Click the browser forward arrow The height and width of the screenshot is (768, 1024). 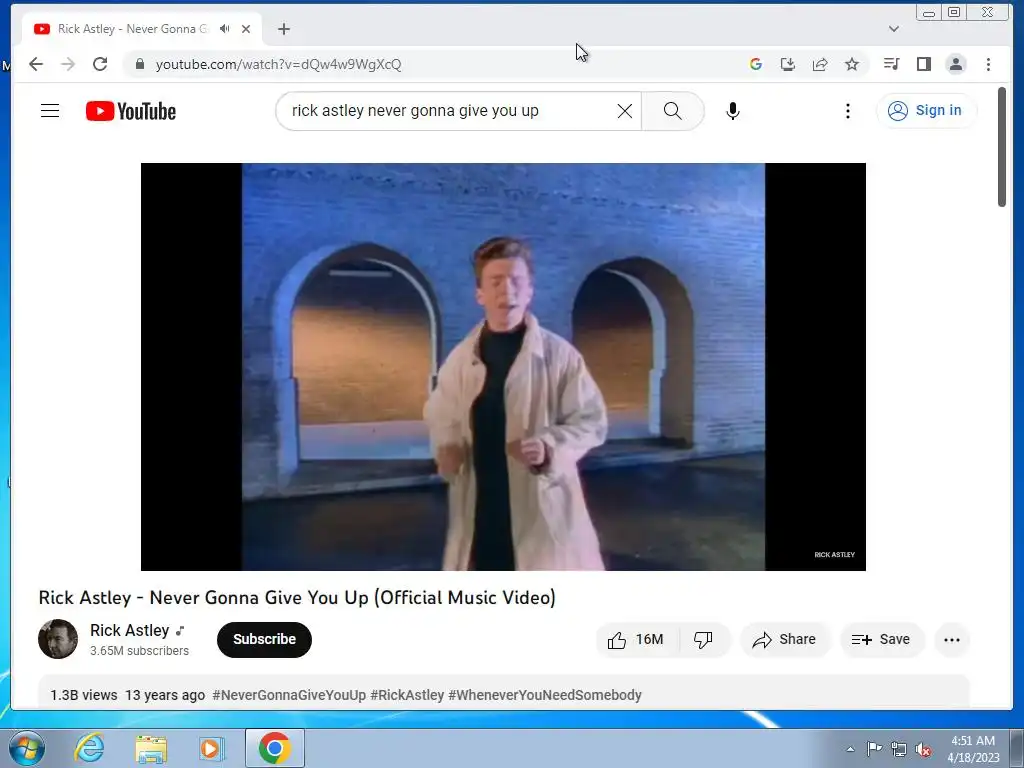[x=68, y=64]
